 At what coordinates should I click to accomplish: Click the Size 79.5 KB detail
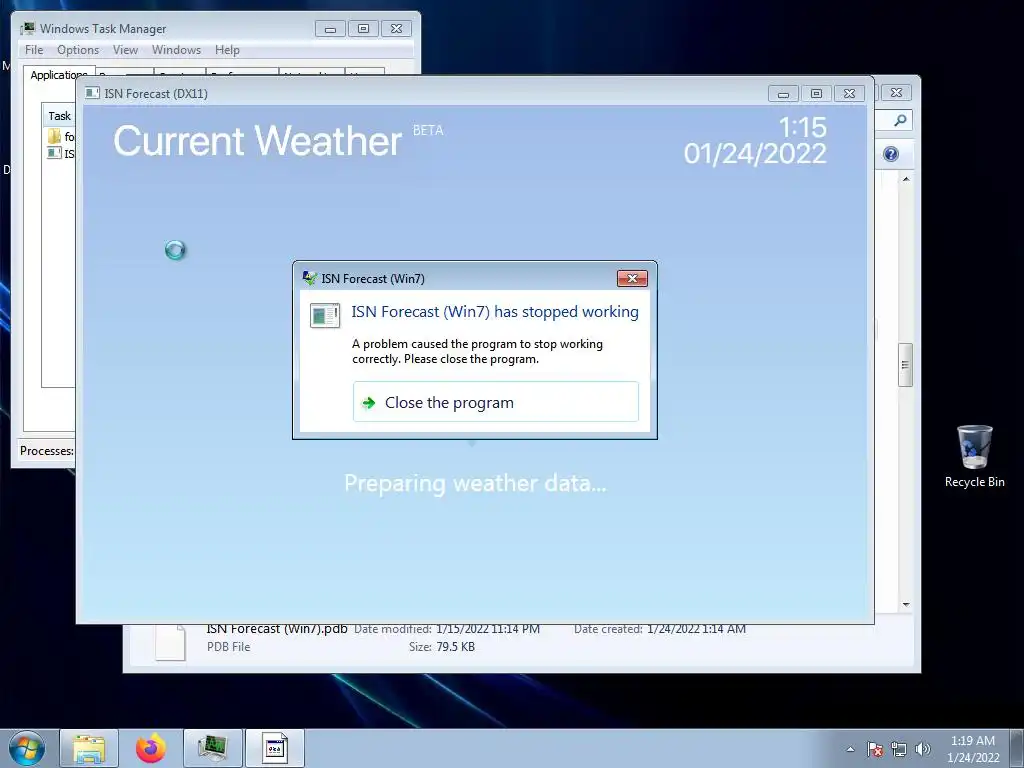(442, 647)
